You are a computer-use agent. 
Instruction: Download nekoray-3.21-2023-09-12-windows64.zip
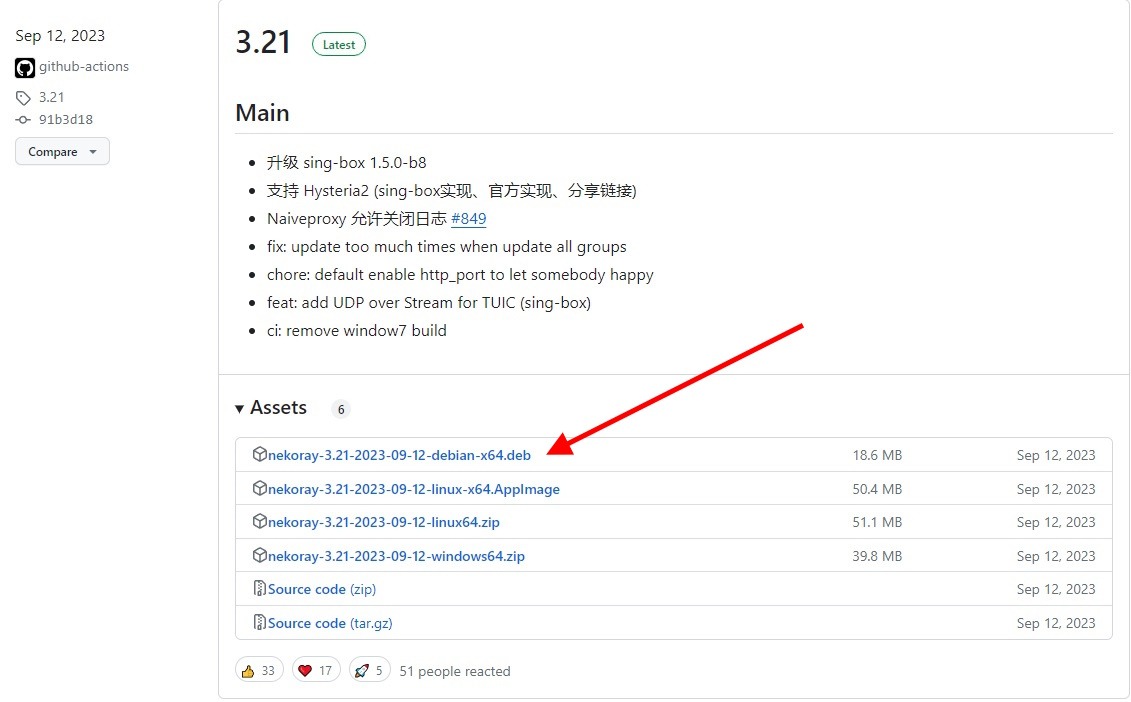click(x=396, y=556)
